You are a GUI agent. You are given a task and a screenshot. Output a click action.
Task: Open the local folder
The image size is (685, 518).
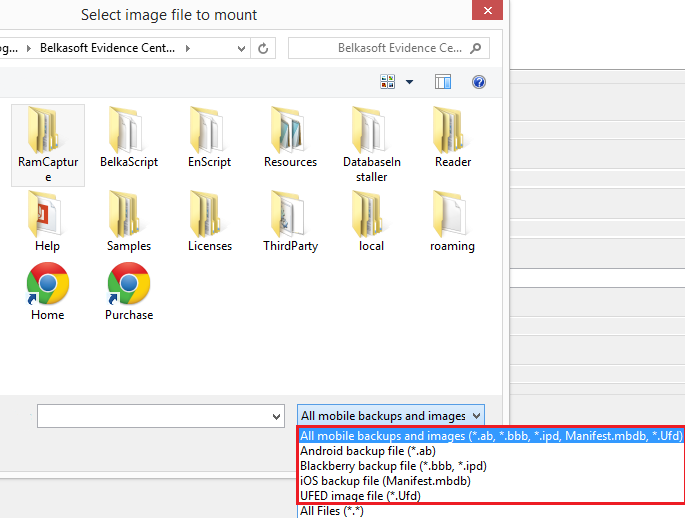371,221
